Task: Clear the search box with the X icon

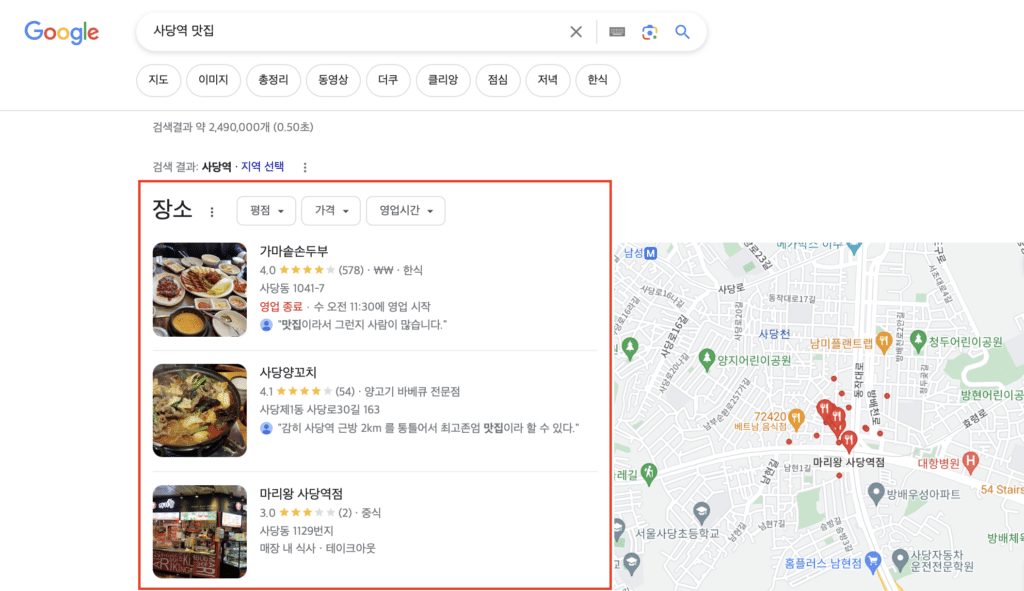Action: pyautogui.click(x=575, y=31)
